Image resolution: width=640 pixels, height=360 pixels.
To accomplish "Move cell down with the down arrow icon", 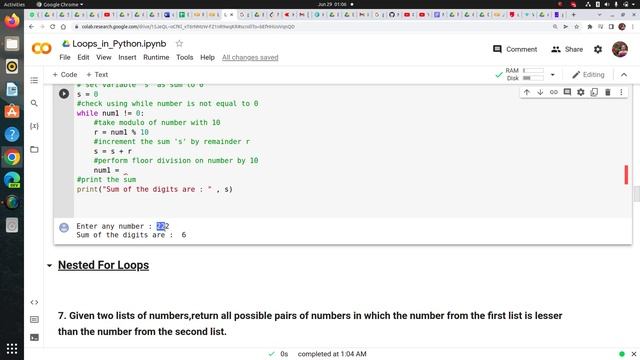I will [x=540, y=92].
